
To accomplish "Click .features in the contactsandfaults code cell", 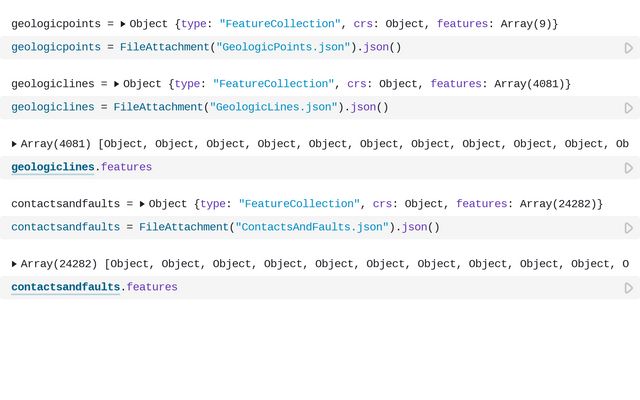I will (150, 287).
